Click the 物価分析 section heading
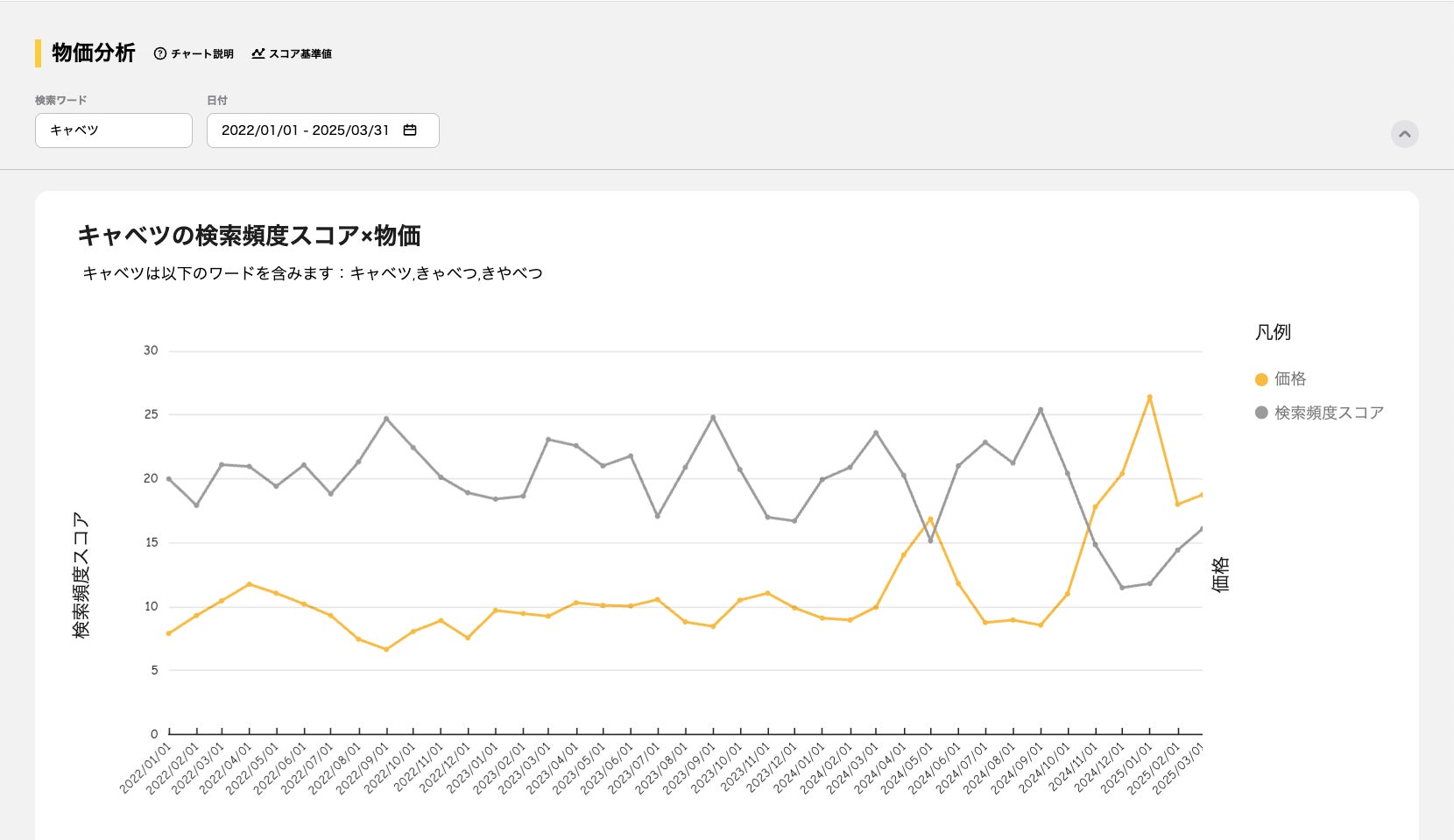1454x840 pixels. click(93, 53)
